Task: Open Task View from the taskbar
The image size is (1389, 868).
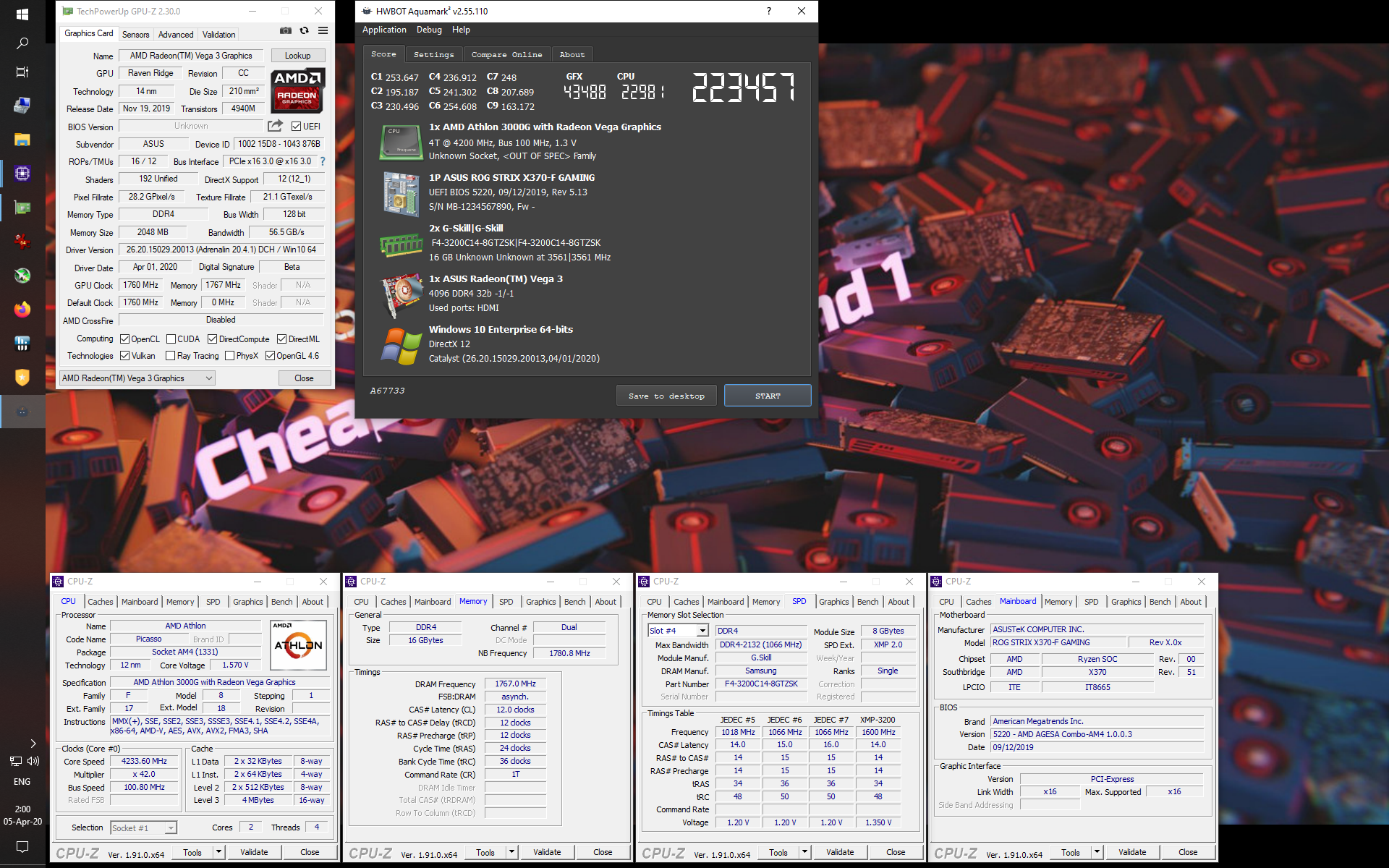Action: (22, 72)
